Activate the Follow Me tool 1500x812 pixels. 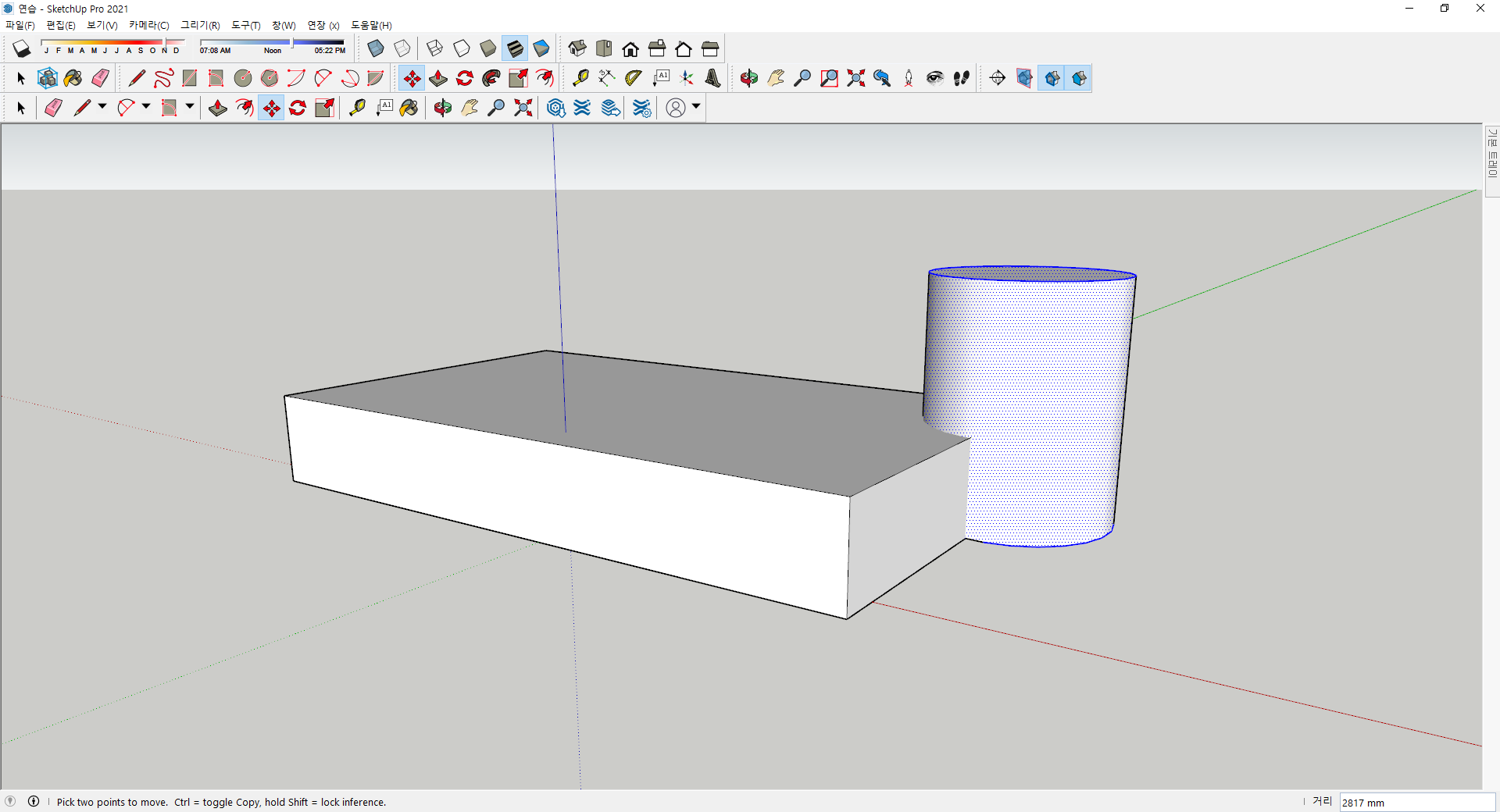tap(491, 78)
